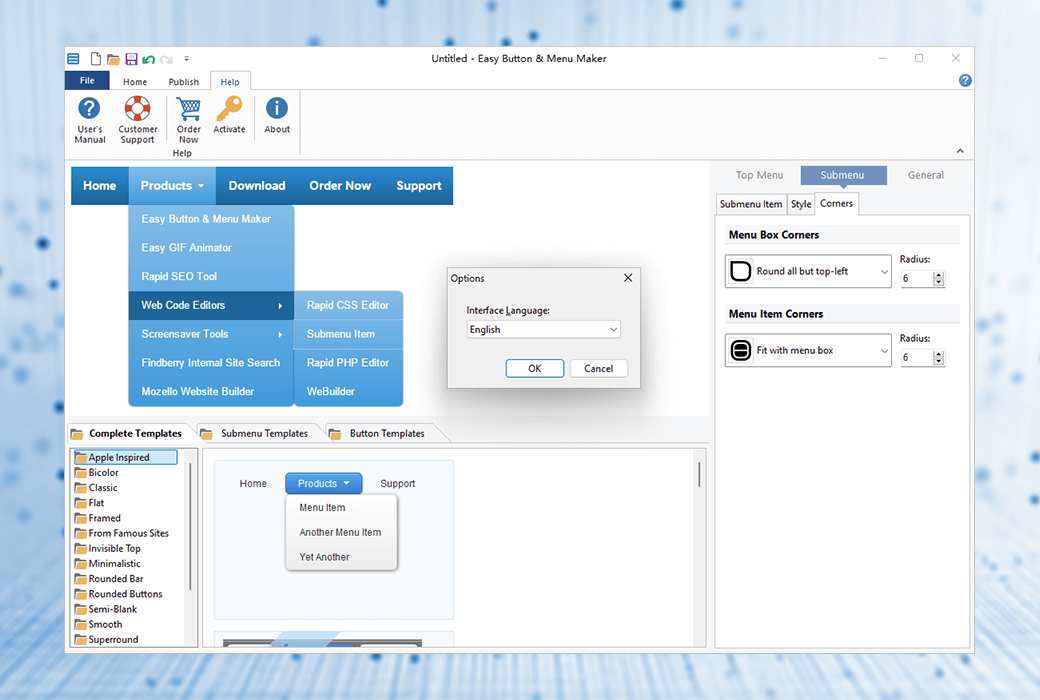
Task: Open the Submenu Item sub-tab
Action: 751,204
